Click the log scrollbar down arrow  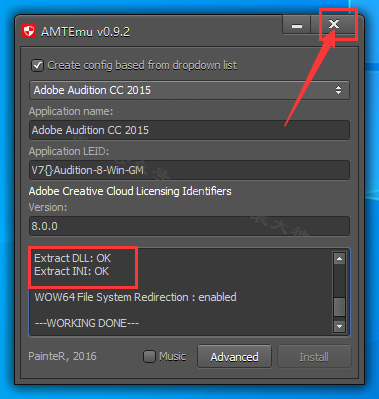(339, 326)
